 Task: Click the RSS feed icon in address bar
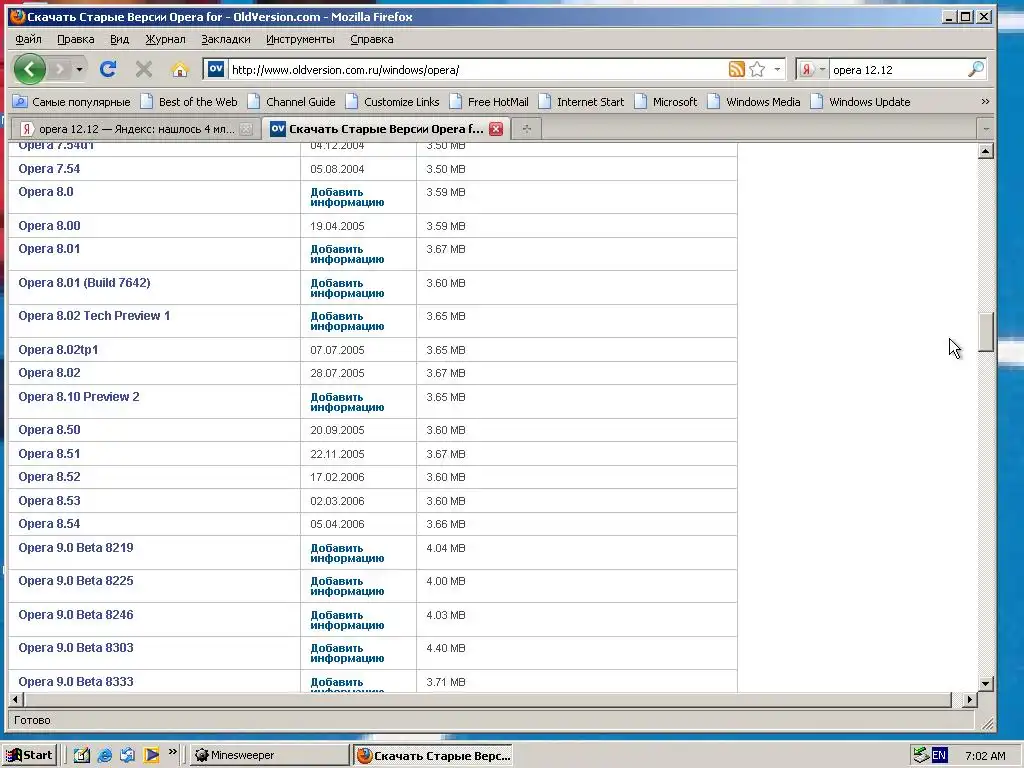point(737,69)
